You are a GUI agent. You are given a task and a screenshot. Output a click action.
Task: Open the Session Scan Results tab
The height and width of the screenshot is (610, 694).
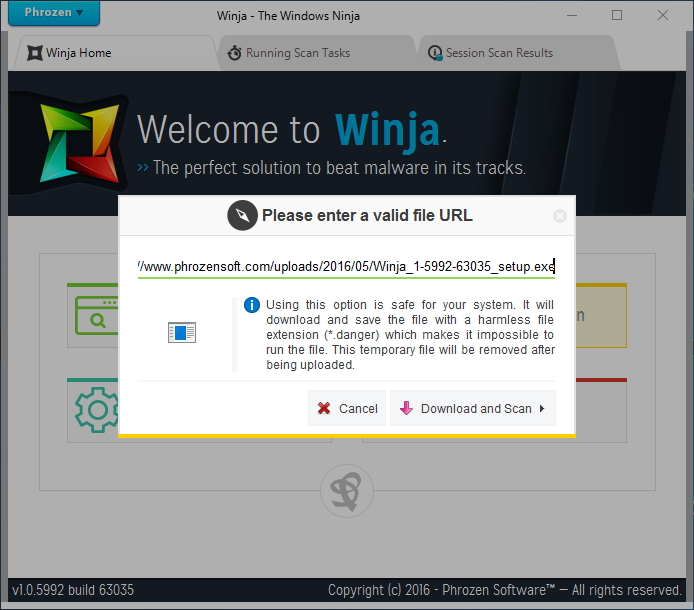[517, 53]
